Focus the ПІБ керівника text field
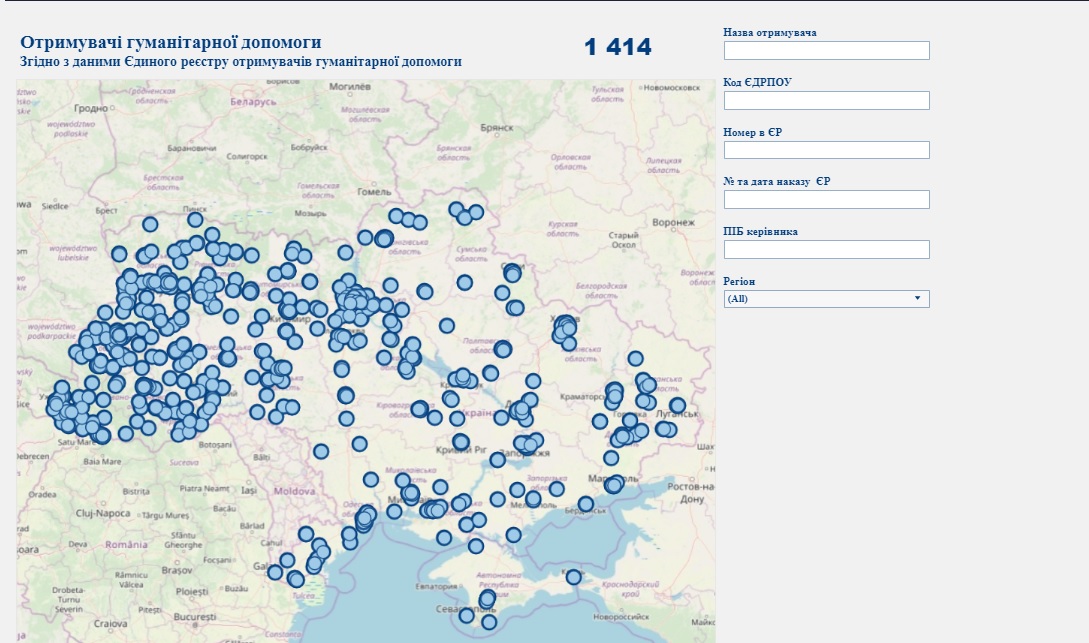Viewport: 1089px width, 643px height. pyautogui.click(x=826, y=250)
